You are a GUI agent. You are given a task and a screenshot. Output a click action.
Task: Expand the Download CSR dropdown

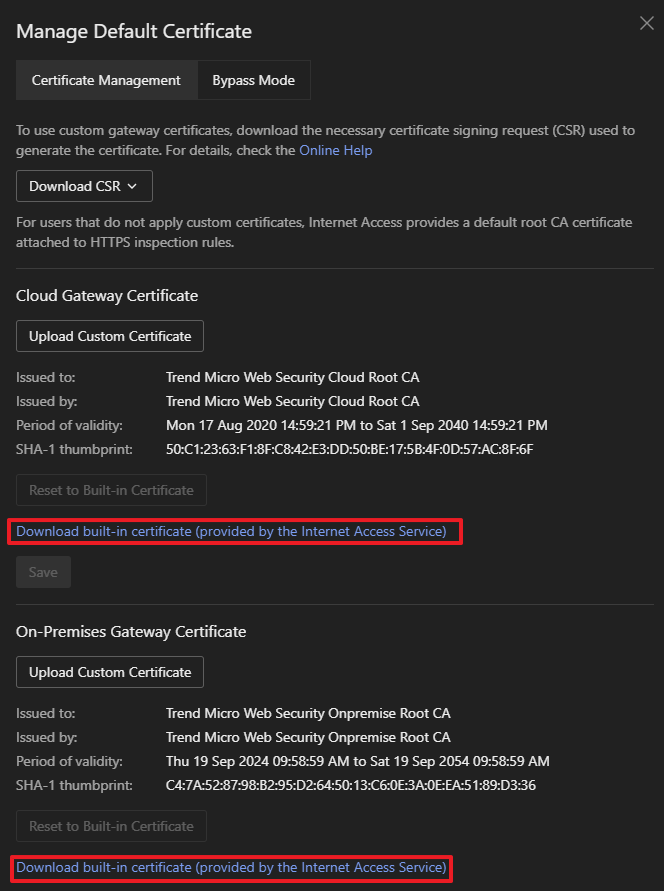point(84,186)
